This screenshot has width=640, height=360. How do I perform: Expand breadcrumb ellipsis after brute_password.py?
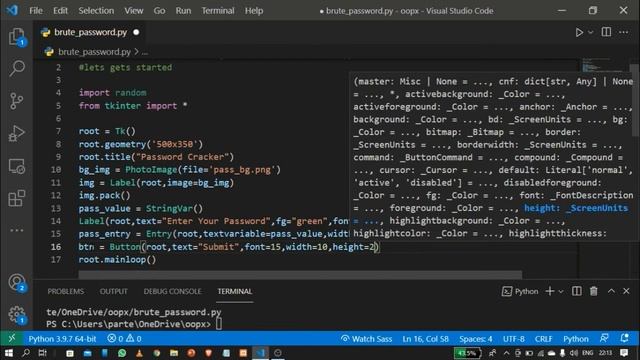click(x=145, y=52)
